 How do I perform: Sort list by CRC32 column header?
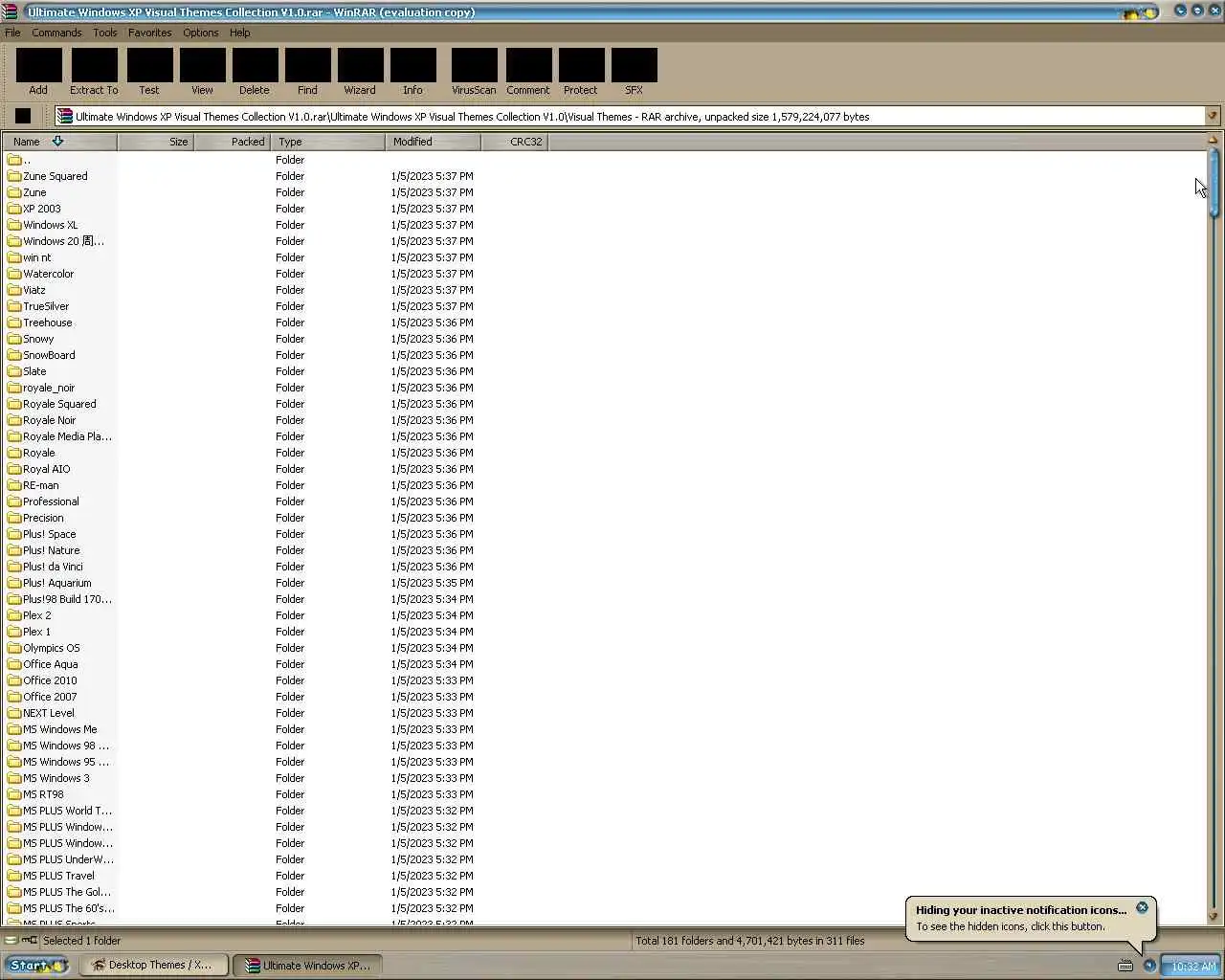pos(514,142)
